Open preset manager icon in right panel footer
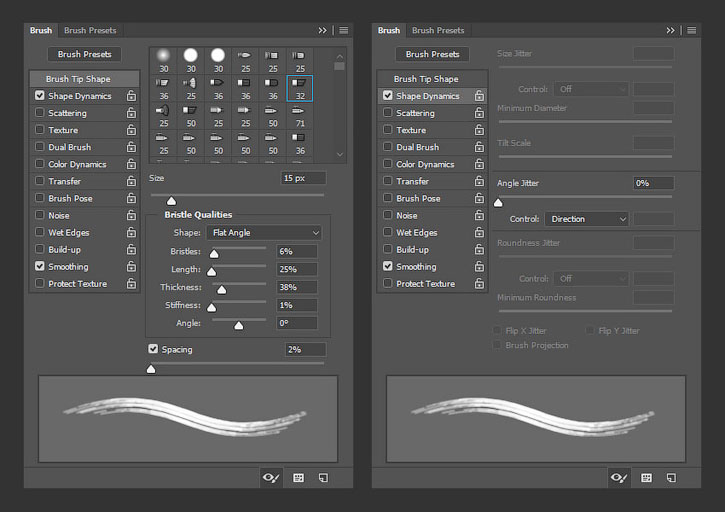The height and width of the screenshot is (512, 725). 646,478
